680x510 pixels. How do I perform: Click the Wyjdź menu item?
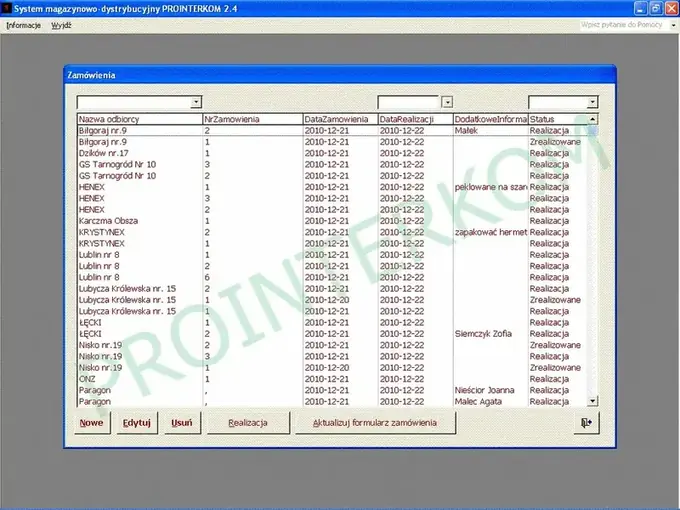[x=61, y=25]
